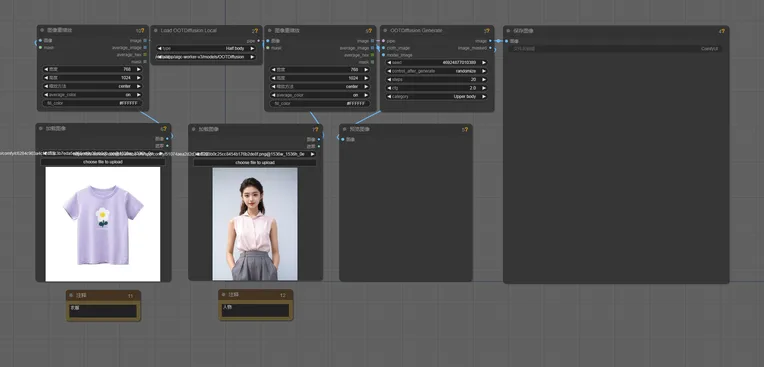Open the control_after_generate randomize dropdown
The image size is (764, 367).
[x=437, y=71]
